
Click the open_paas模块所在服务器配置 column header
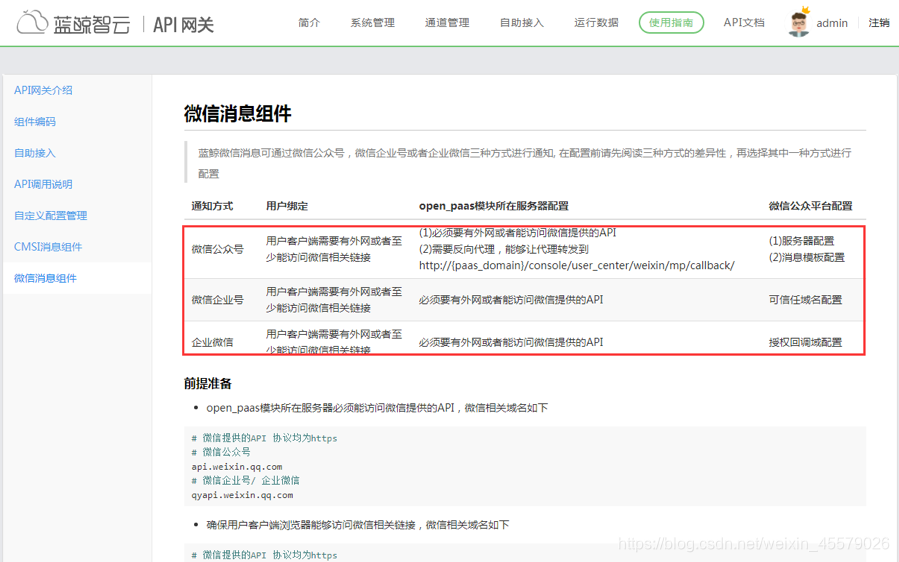(494, 206)
